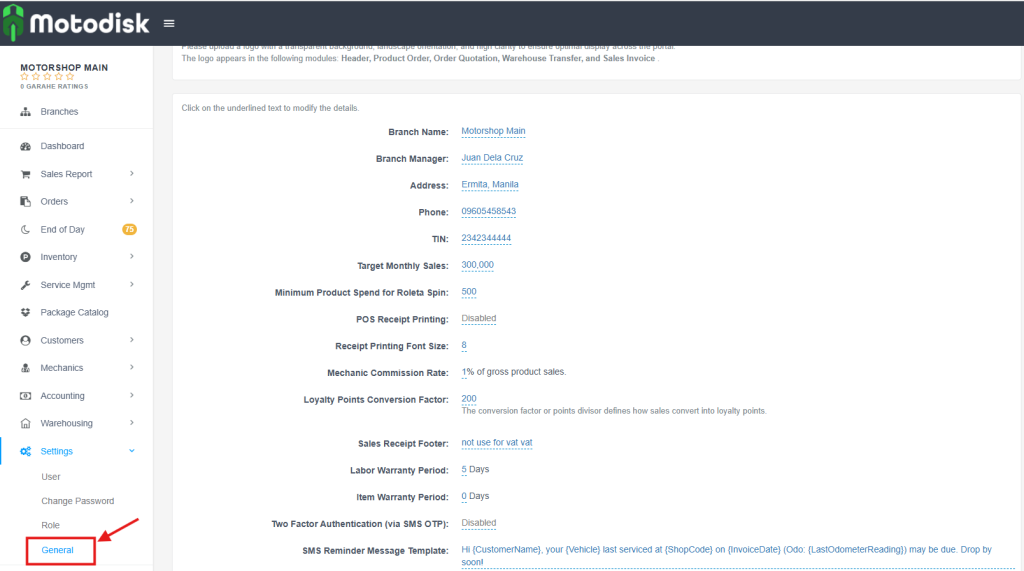The width and height of the screenshot is (1024, 571).
Task: Expand the Orders submenu chevron
Action: click(x=132, y=202)
